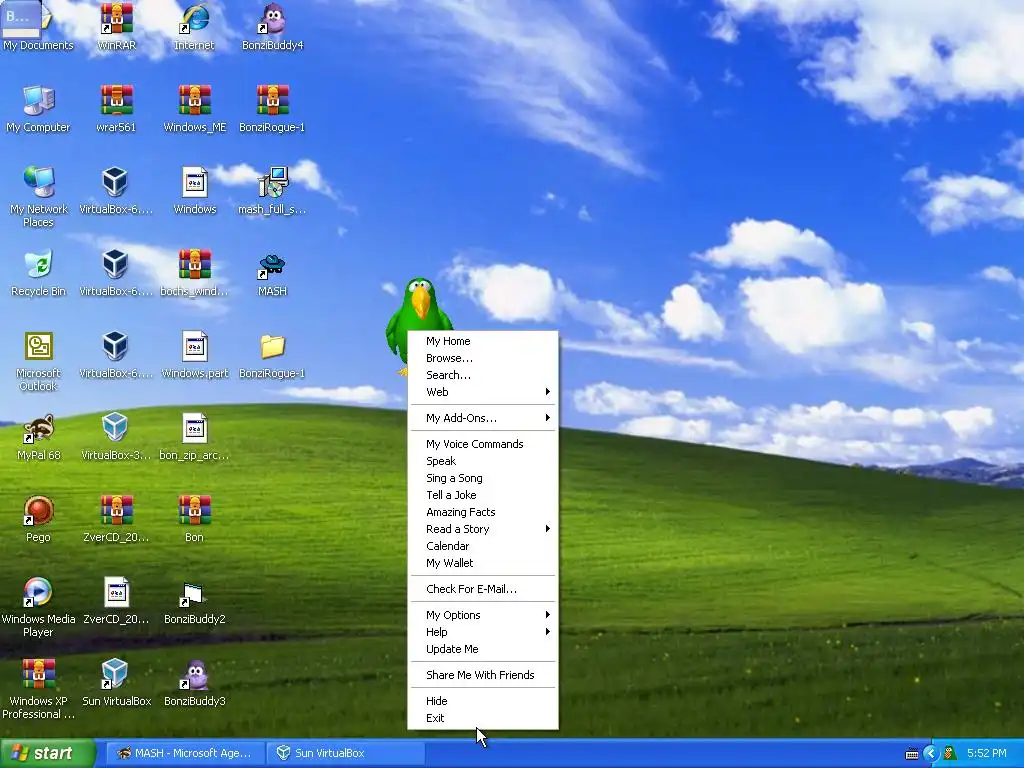Select the BonziRogue-1 folder icon

(272, 347)
